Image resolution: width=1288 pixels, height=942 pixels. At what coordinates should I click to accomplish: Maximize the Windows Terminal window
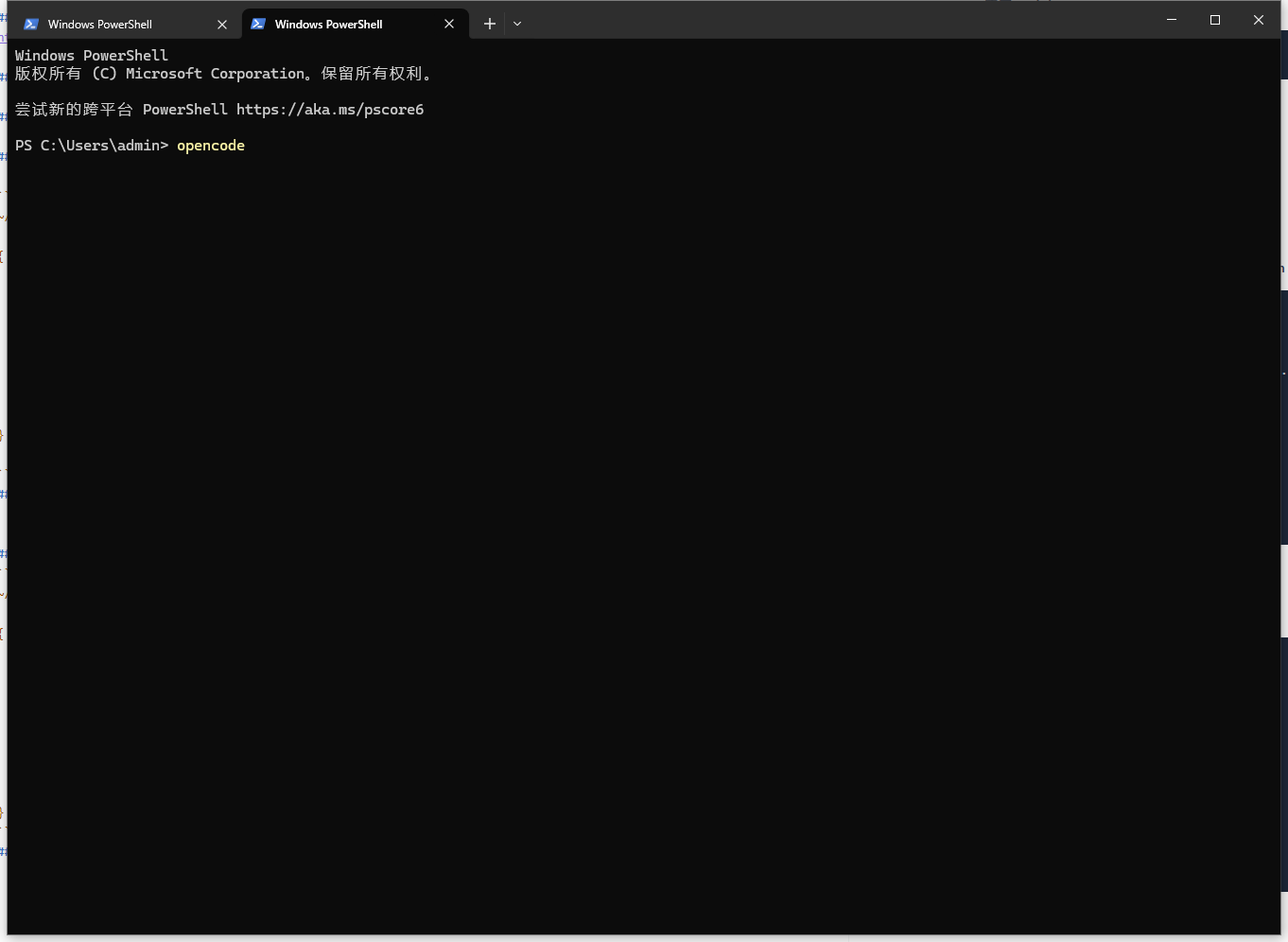click(1215, 20)
